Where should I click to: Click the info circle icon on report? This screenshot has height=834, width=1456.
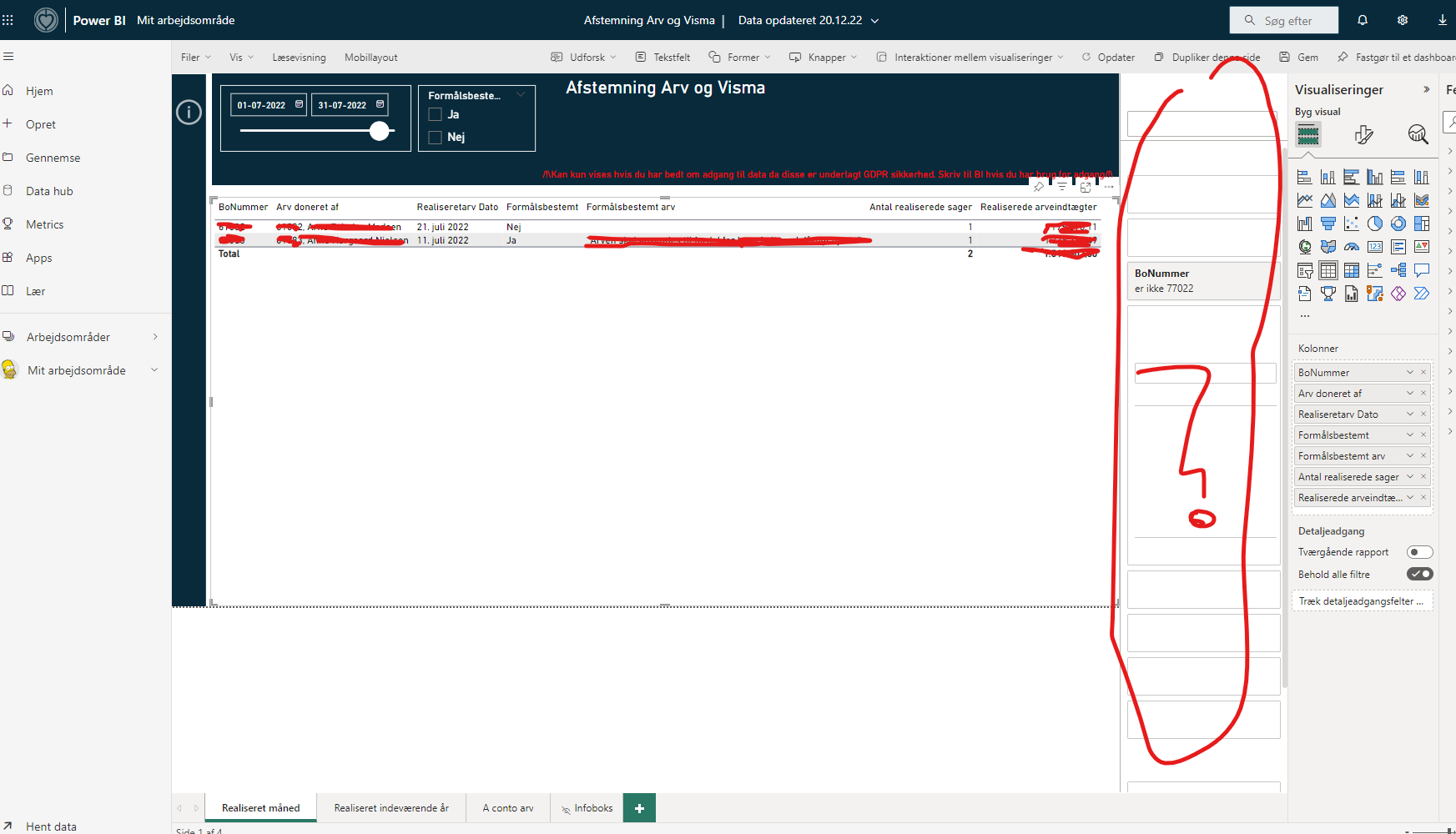tap(189, 112)
